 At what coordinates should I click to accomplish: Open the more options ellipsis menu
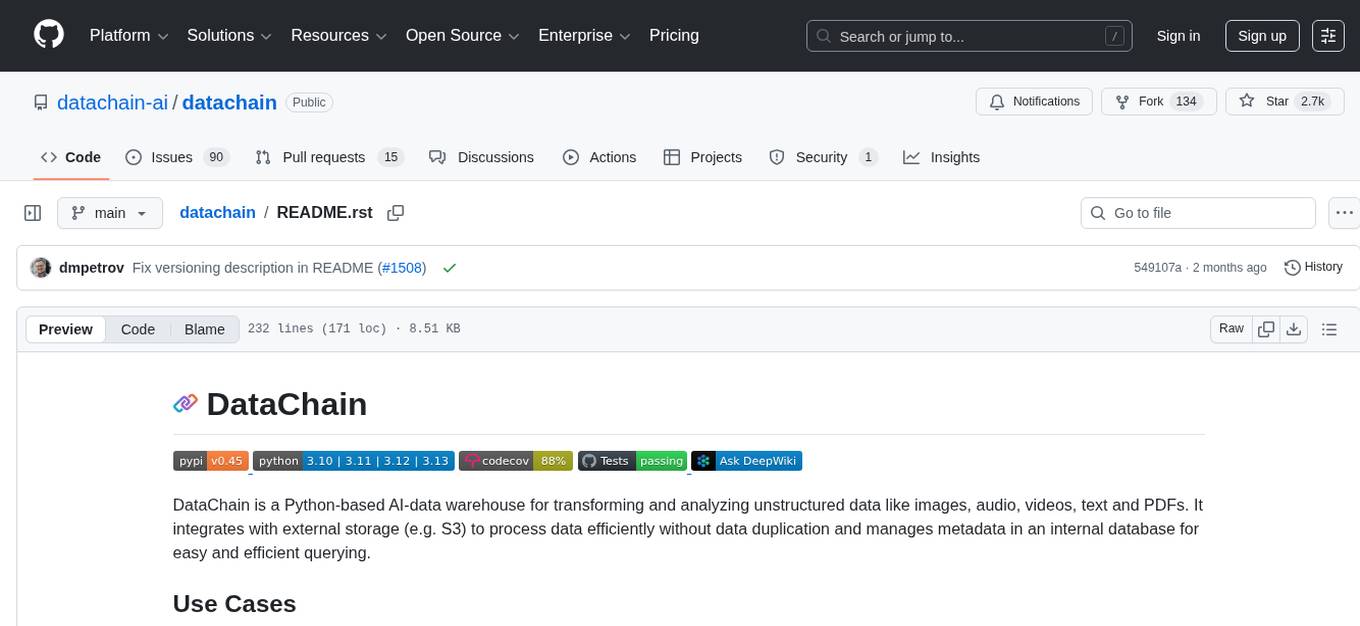pos(1344,213)
